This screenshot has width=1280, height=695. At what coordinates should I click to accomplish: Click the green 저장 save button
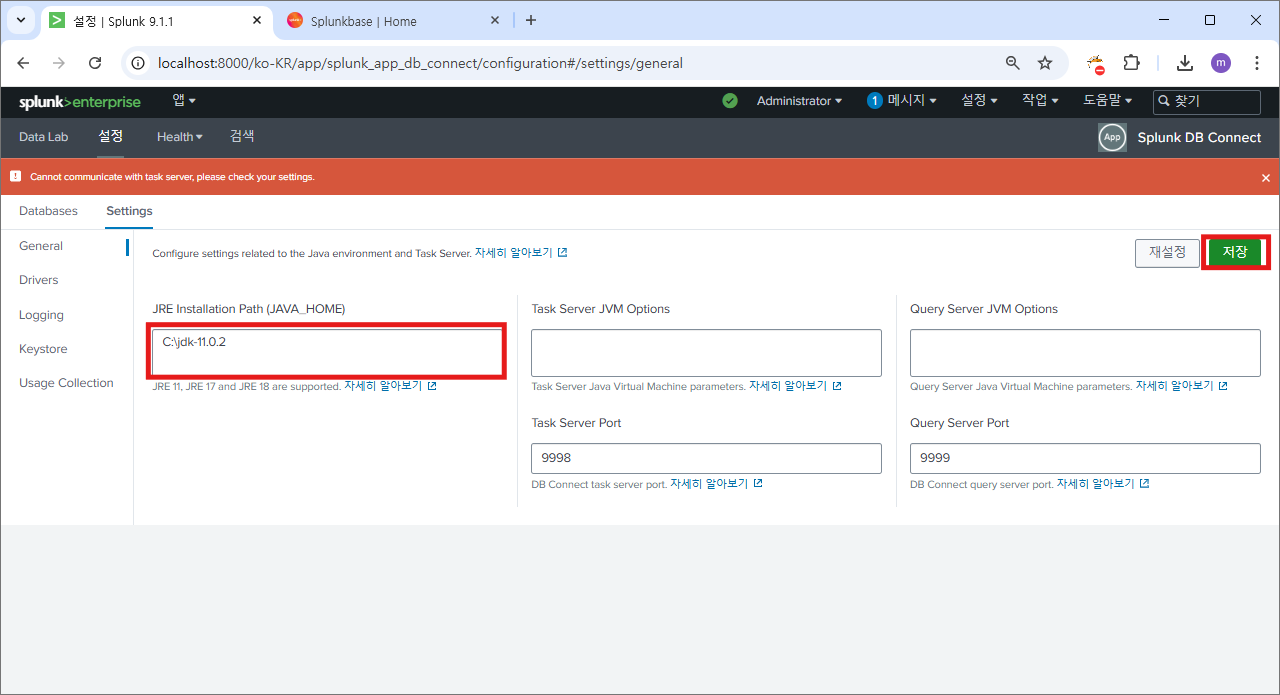[x=1235, y=252]
